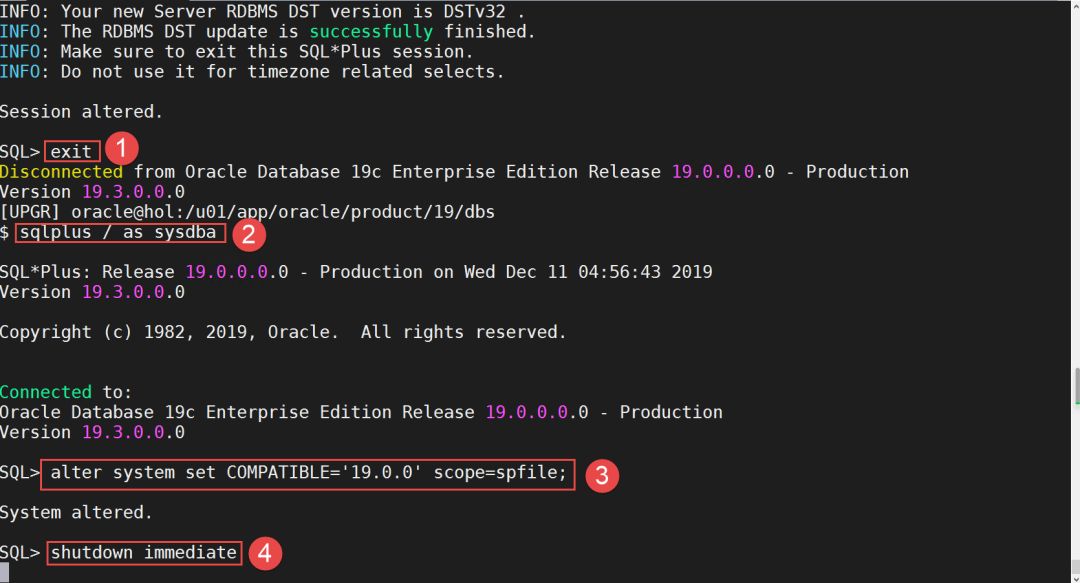Click the alter system set COMPATIBLE command

[308, 473]
